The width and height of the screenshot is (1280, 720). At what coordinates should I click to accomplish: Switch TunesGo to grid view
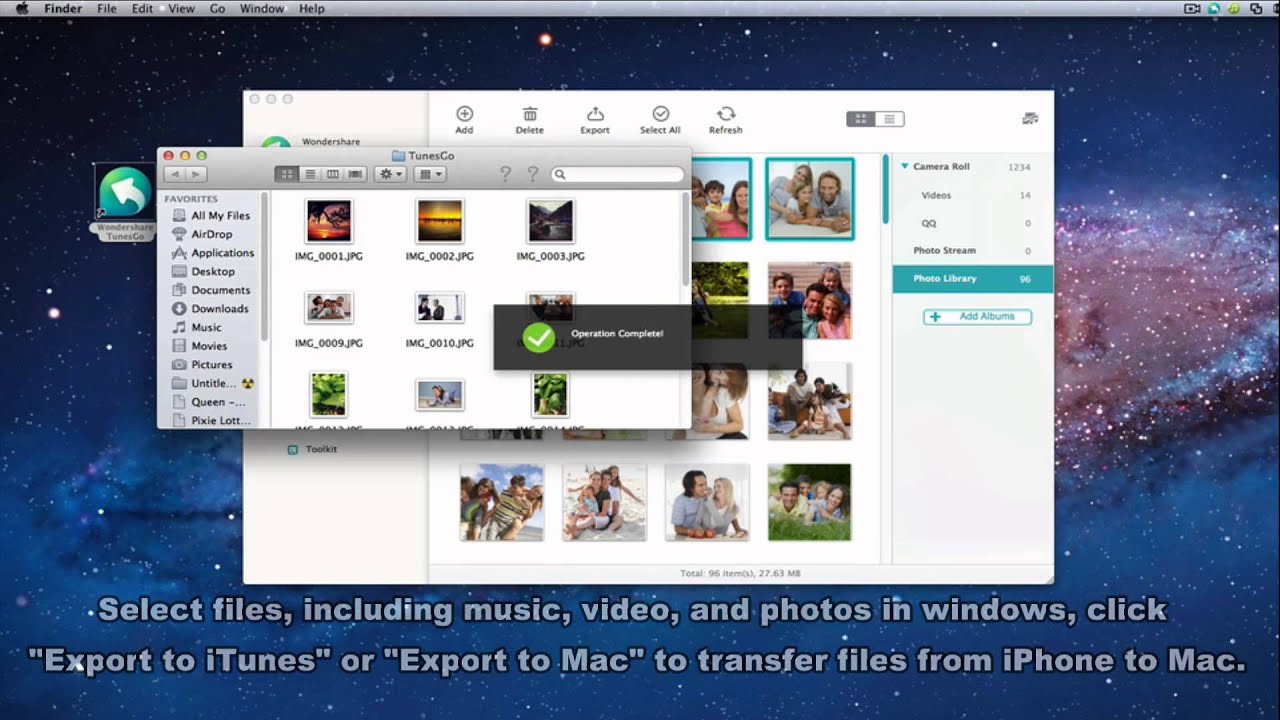point(861,119)
